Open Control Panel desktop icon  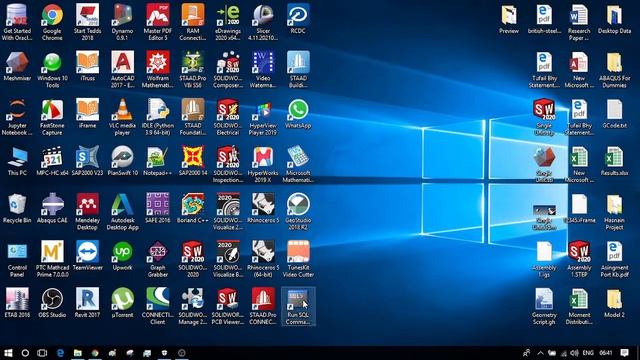click(17, 259)
